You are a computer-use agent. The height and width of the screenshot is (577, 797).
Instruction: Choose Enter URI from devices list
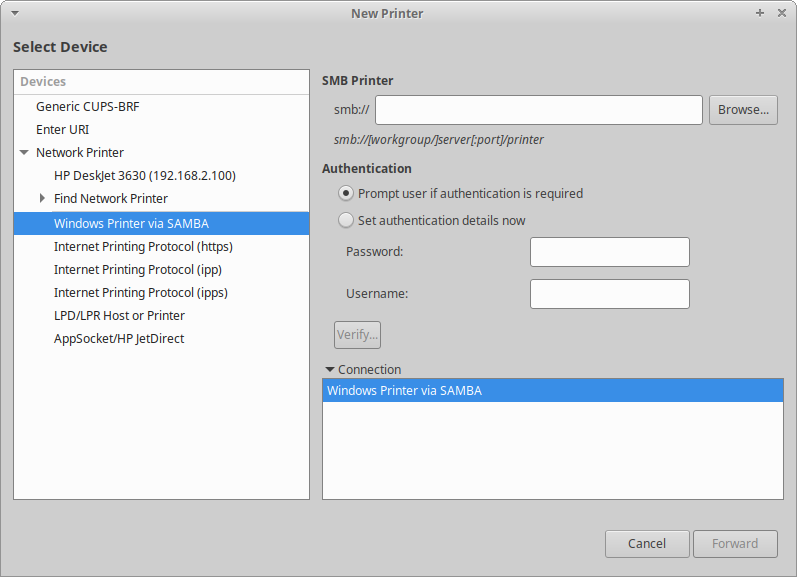(x=63, y=129)
